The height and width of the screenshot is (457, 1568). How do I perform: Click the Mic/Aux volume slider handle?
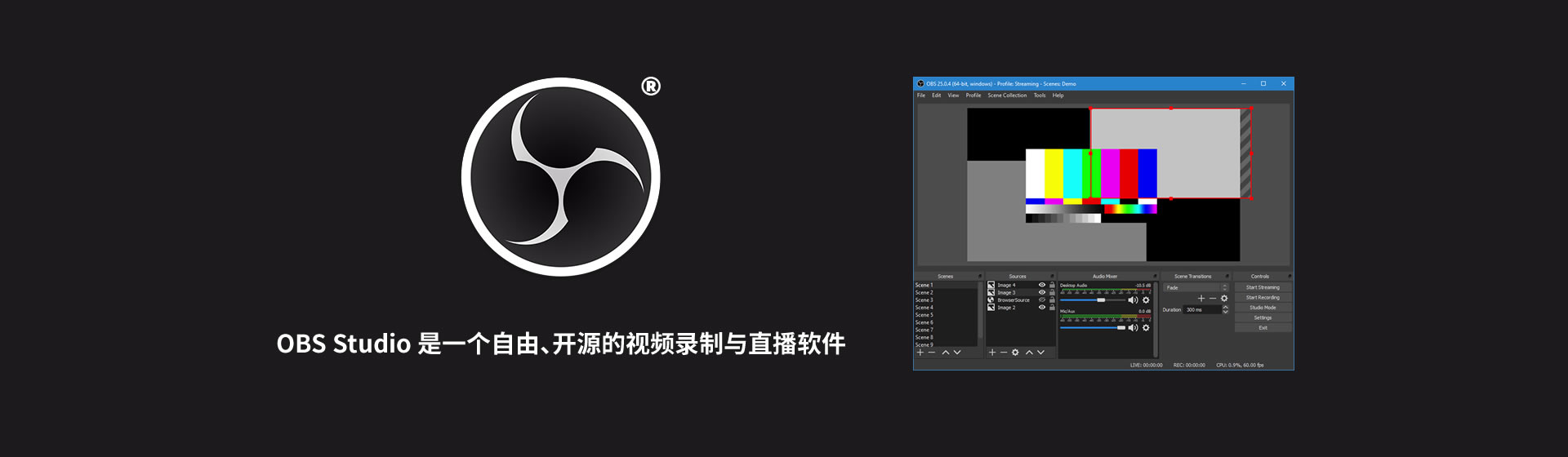(1121, 328)
